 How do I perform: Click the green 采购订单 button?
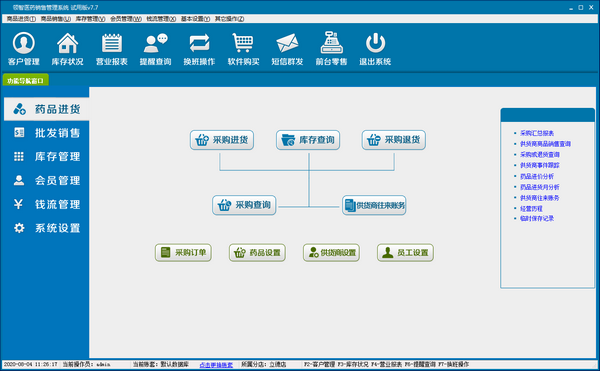tap(183, 252)
